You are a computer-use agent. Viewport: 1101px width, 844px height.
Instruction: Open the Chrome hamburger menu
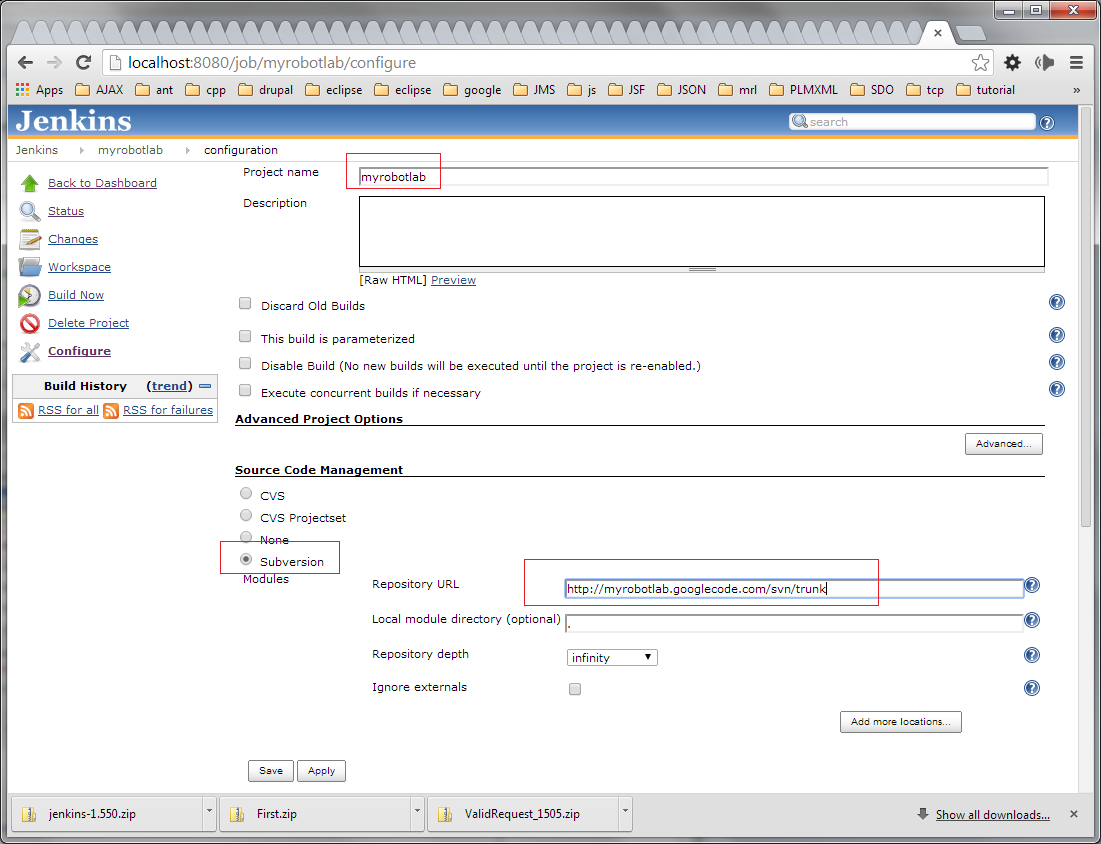coord(1076,62)
